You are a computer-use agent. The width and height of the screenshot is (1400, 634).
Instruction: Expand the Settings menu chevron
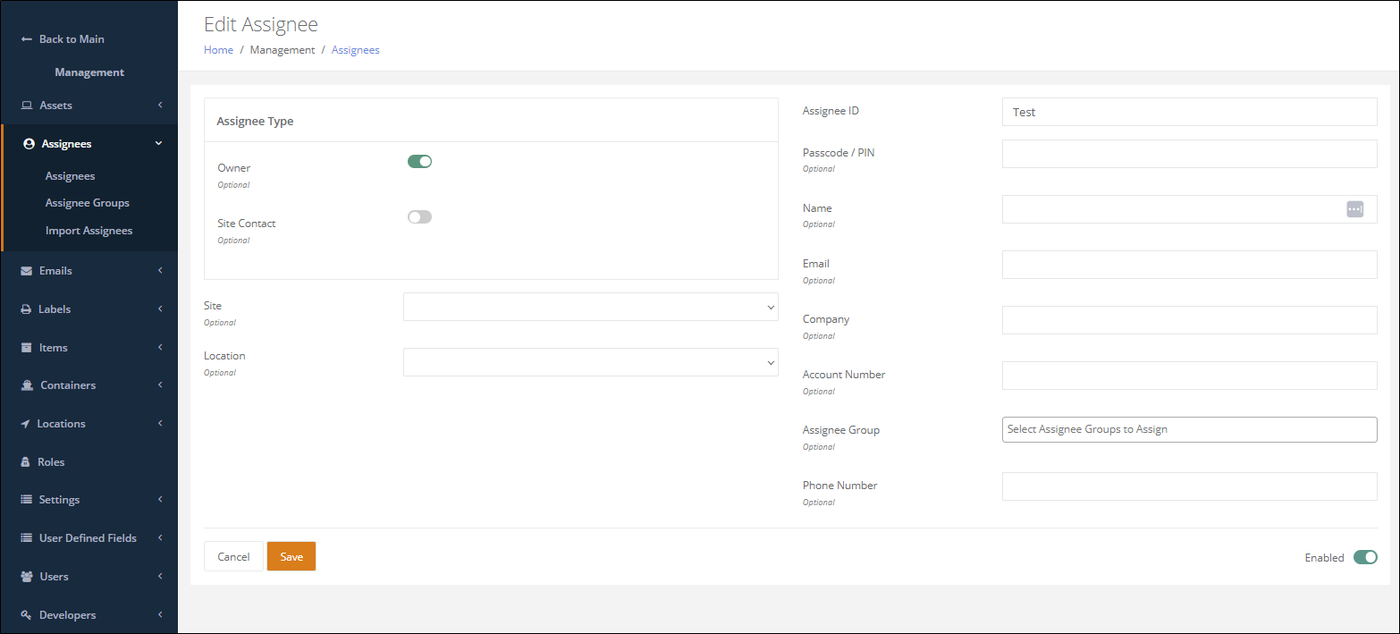tap(160, 500)
